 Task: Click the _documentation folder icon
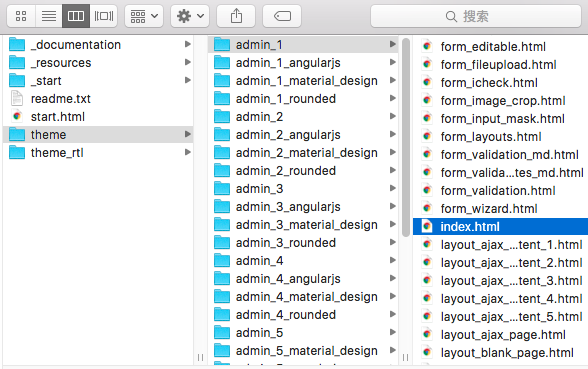coord(17,44)
